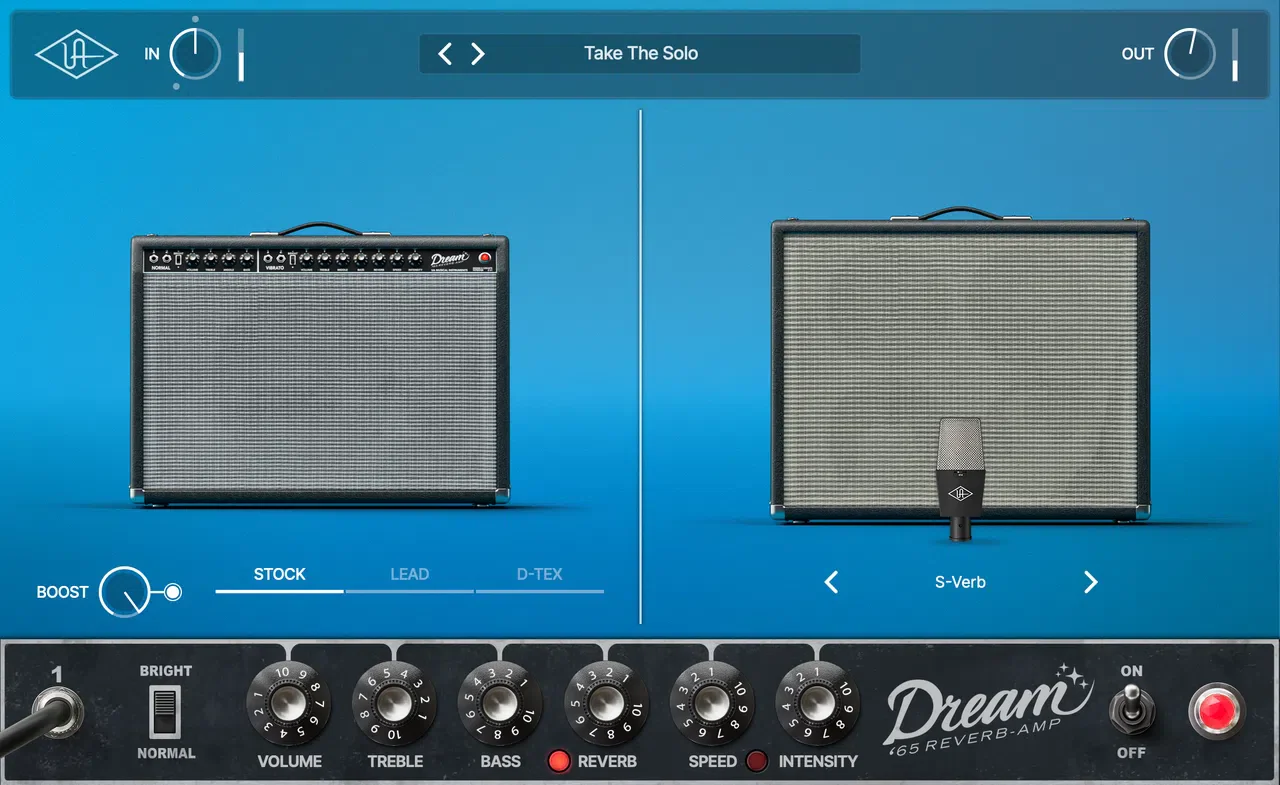Adjust the TREBLE knob

pyautogui.click(x=395, y=706)
